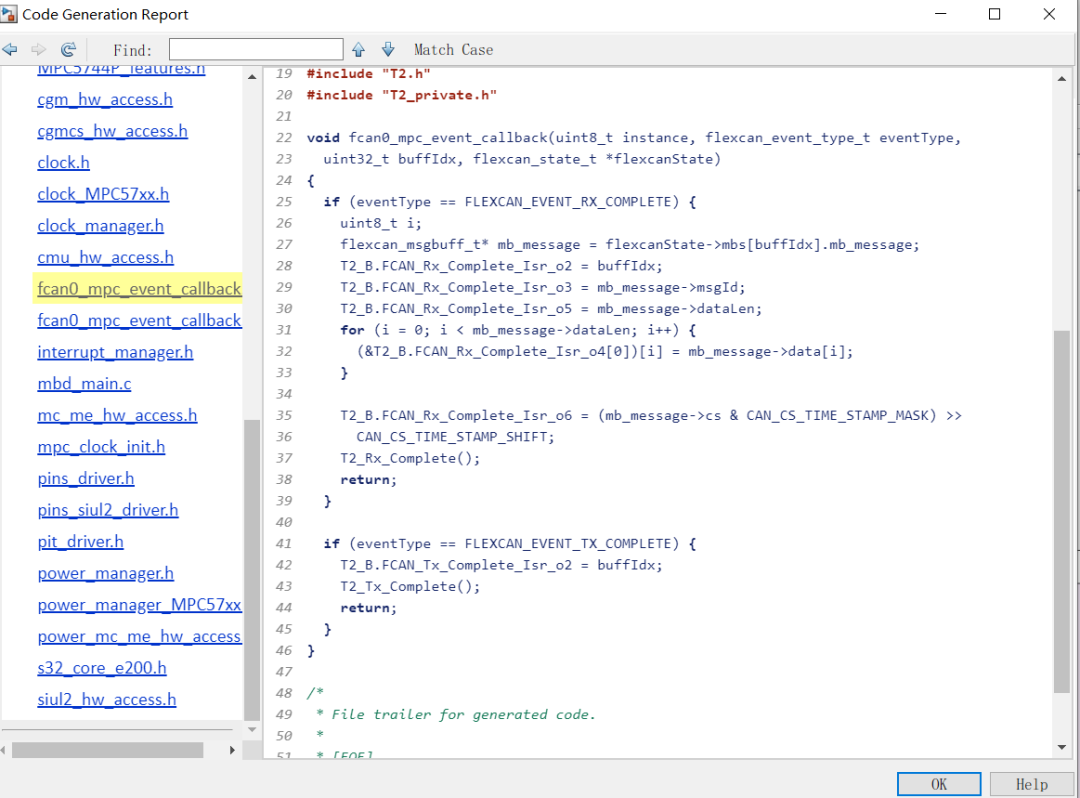Open the mpc_clock_init.h file link

(x=101, y=447)
